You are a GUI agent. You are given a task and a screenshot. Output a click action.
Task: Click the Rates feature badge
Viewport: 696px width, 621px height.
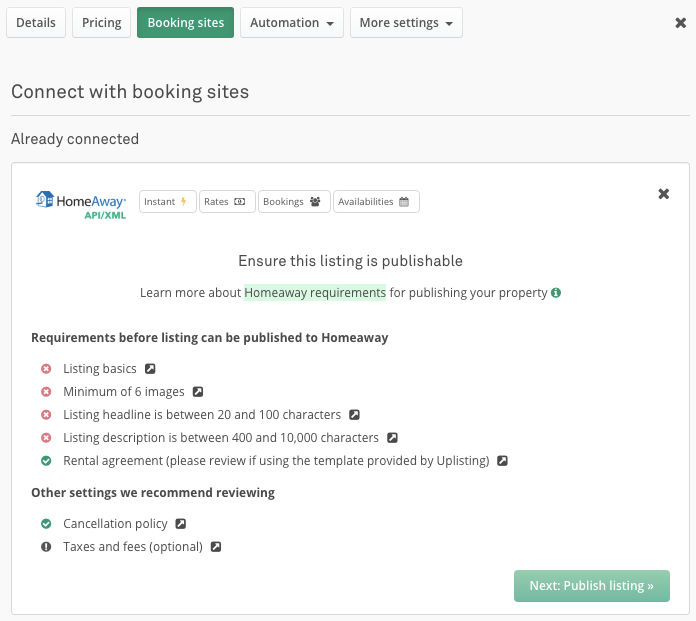pos(227,202)
